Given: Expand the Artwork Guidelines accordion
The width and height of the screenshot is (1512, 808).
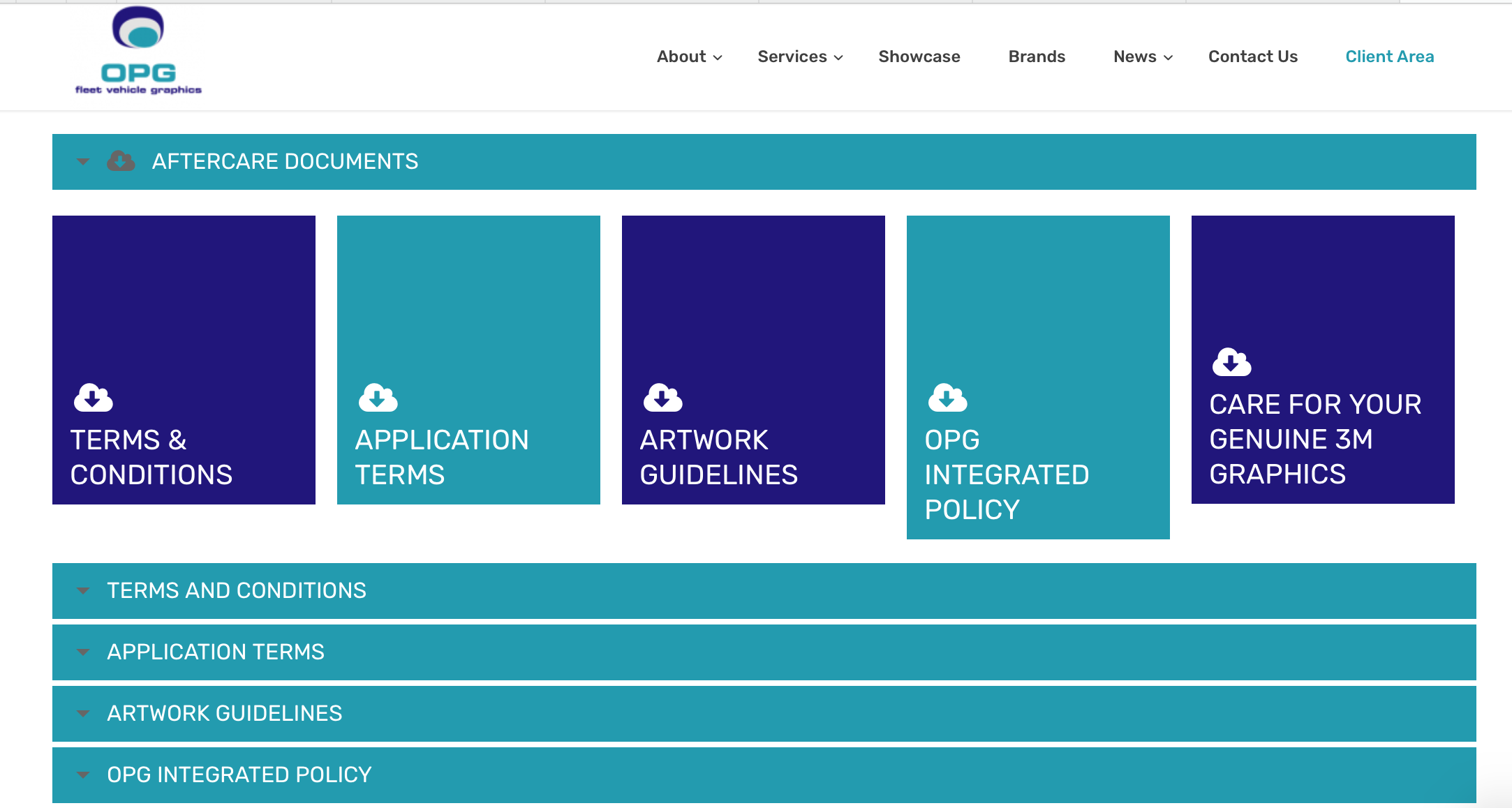Looking at the screenshot, I should point(764,714).
